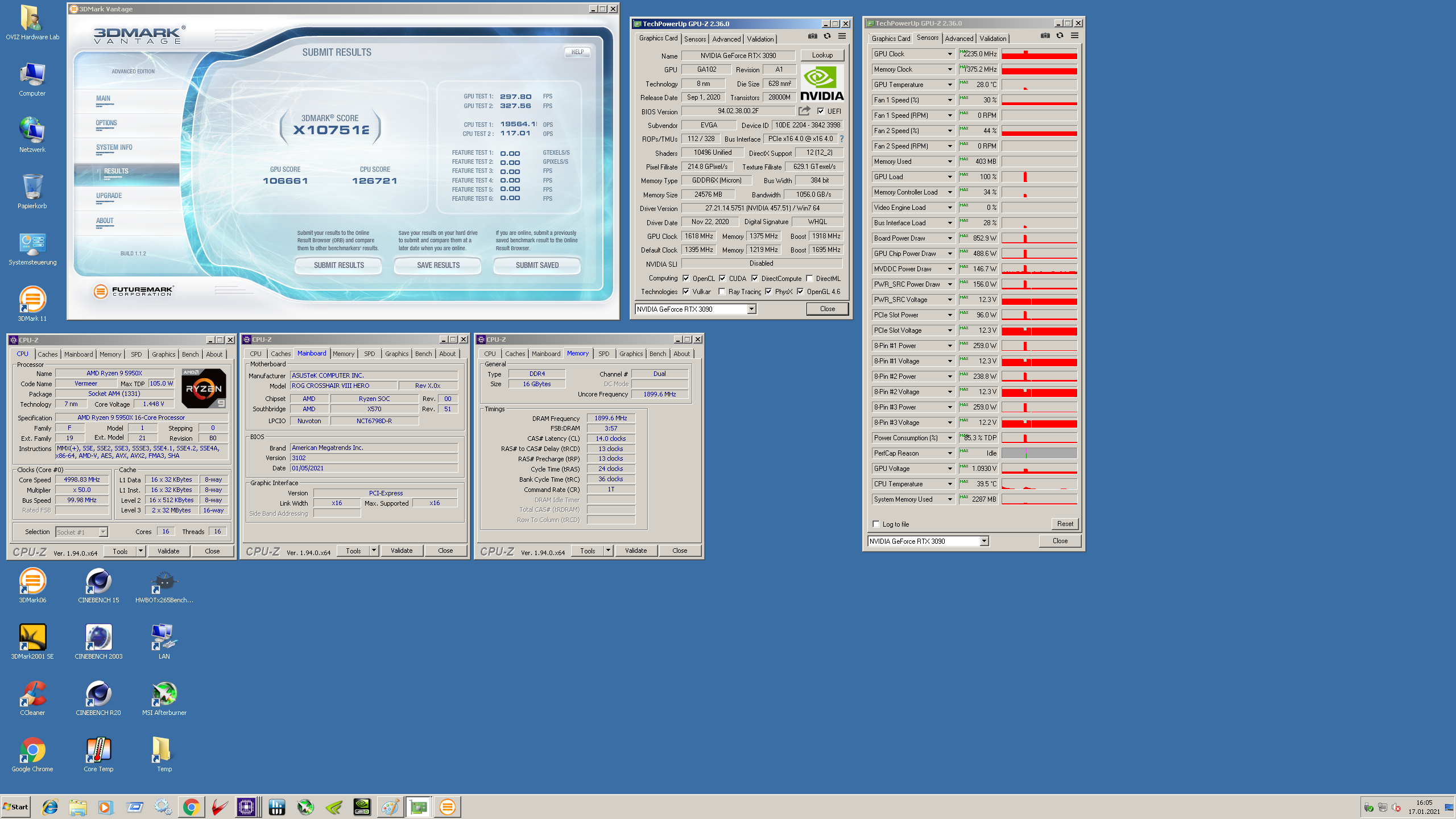Click the 3DMark Vantage taskbar icon
Image resolution: width=1456 pixels, height=819 pixels.
447,806
